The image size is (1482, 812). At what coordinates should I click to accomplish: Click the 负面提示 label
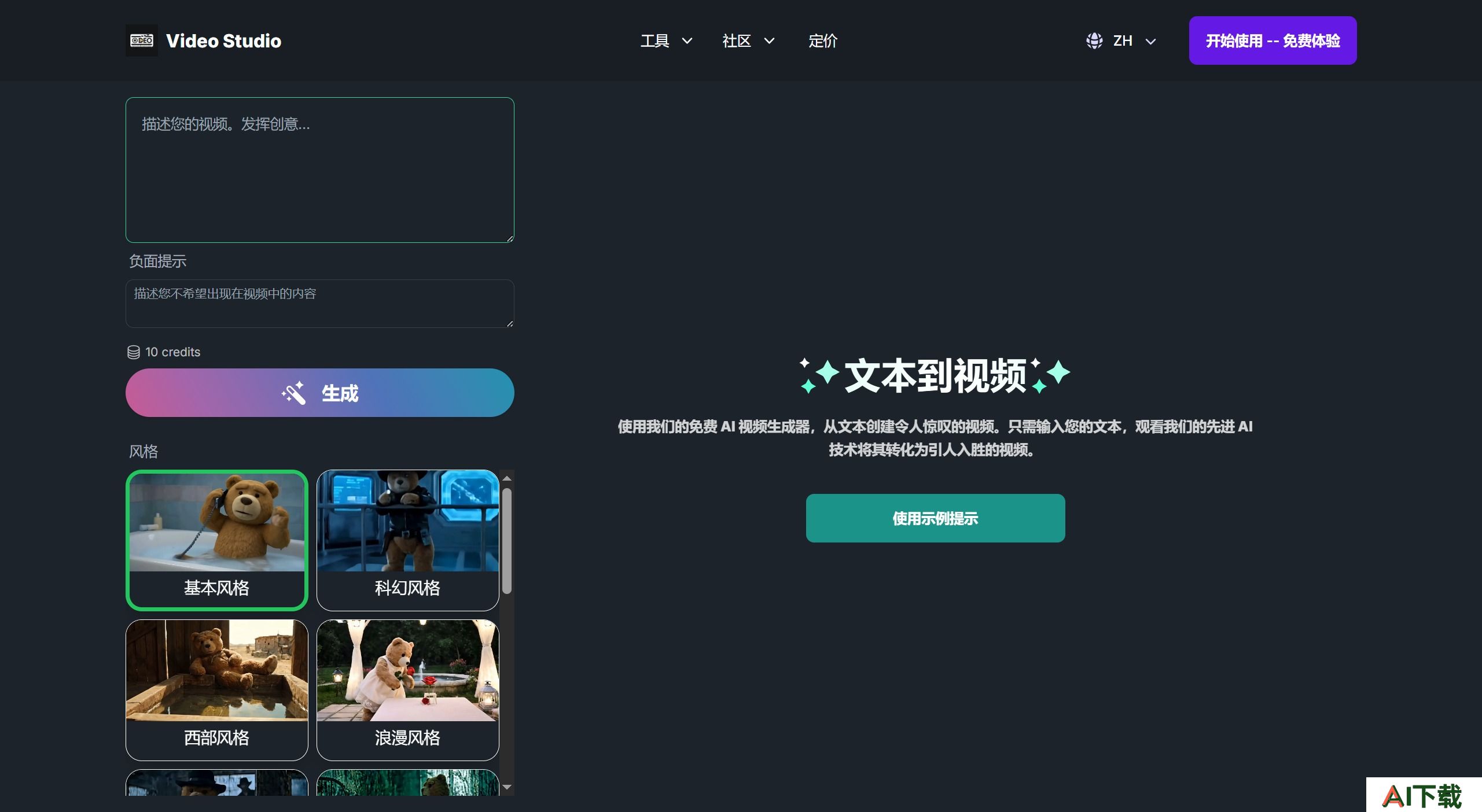(157, 261)
